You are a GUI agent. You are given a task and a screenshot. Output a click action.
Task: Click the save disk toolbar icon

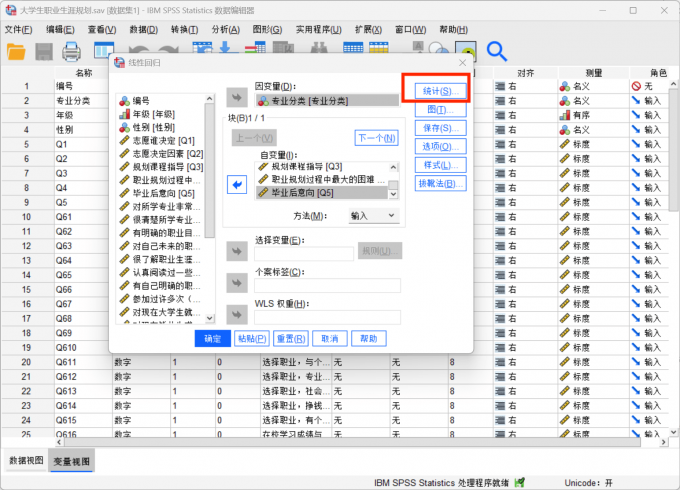45,51
